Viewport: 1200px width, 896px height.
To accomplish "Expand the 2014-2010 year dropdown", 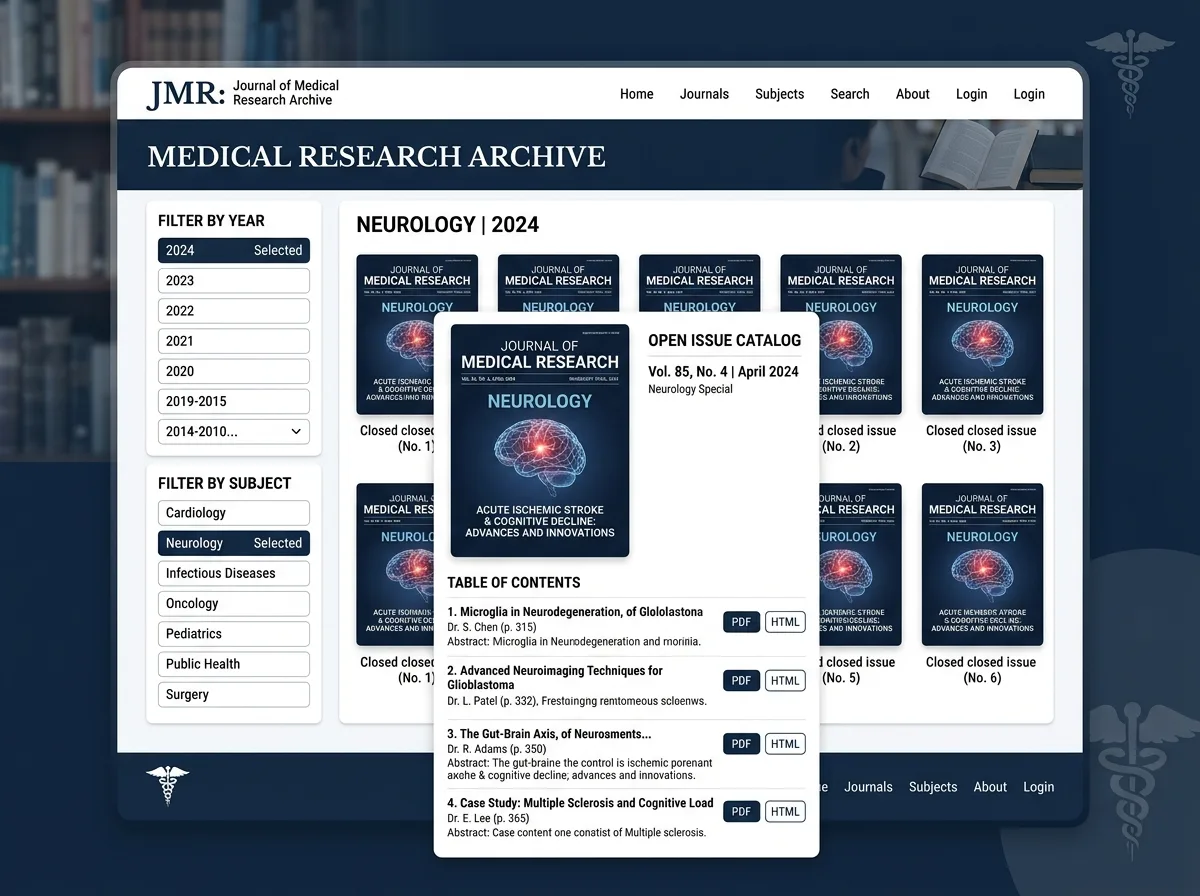I will point(234,431).
